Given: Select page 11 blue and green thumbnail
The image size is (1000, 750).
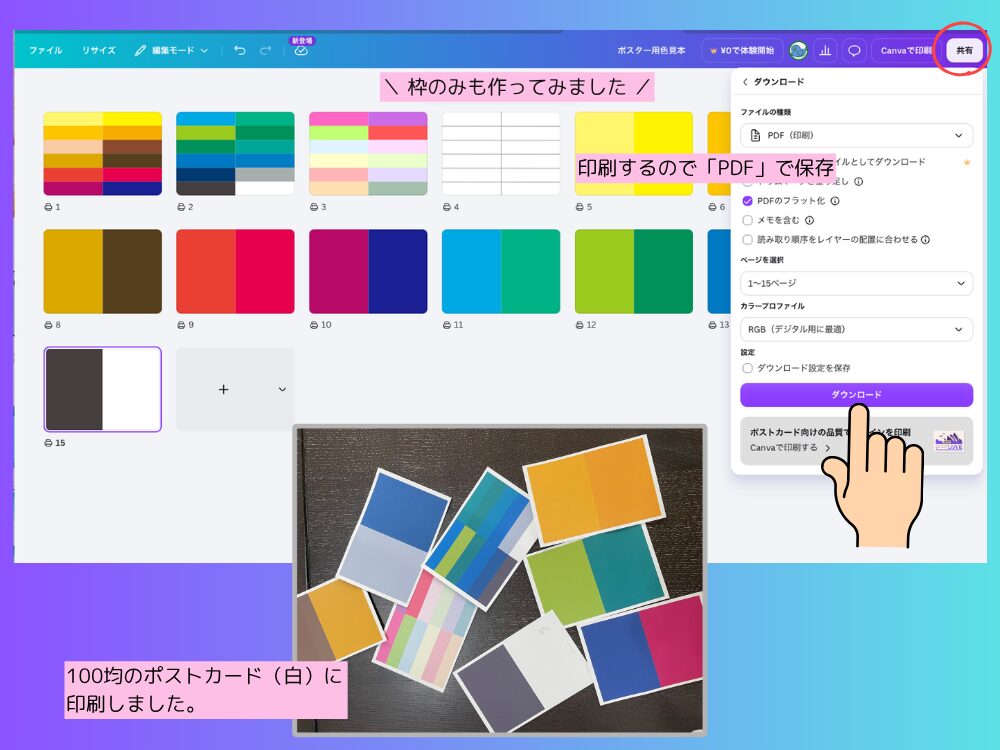Looking at the screenshot, I should tap(501, 272).
